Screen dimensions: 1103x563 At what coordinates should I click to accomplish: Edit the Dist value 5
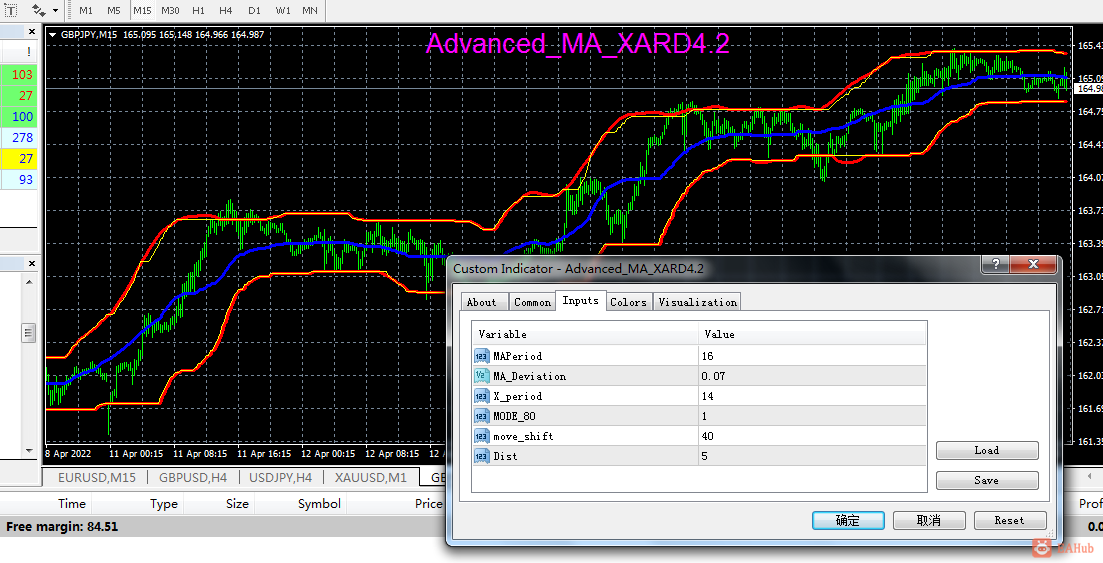point(812,456)
